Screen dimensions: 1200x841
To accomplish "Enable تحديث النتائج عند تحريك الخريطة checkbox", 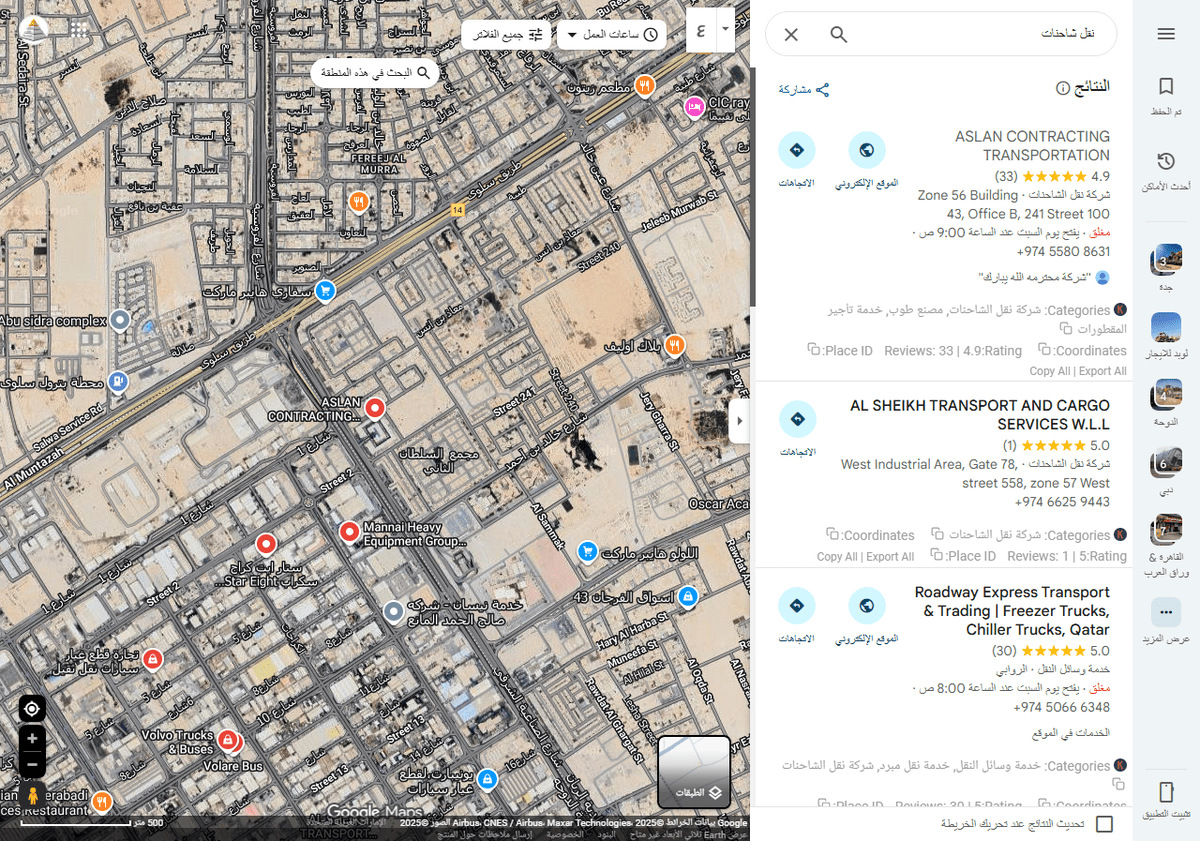I will 1104,824.
